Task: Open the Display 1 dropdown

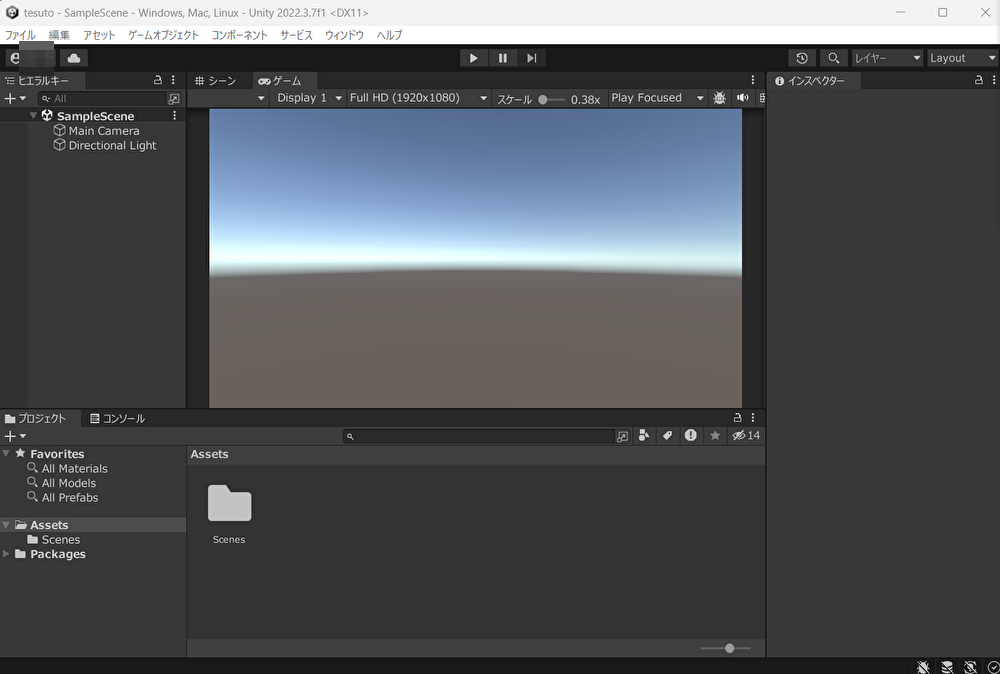Action: pos(309,98)
